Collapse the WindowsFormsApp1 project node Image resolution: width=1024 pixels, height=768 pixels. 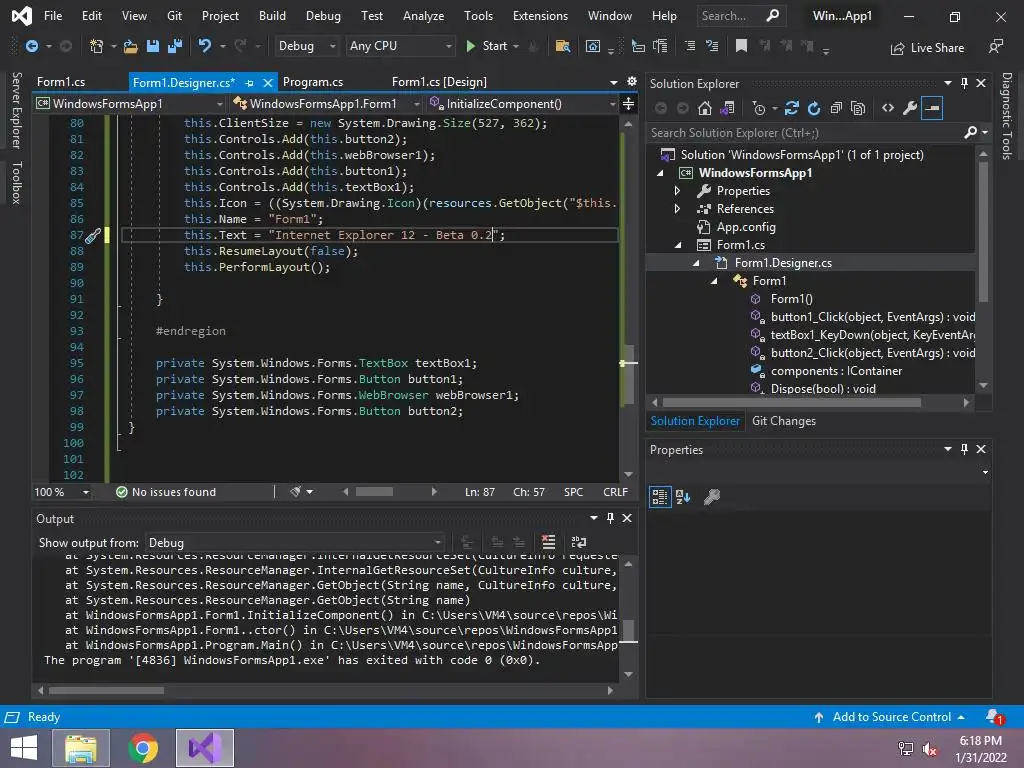pyautogui.click(x=660, y=173)
